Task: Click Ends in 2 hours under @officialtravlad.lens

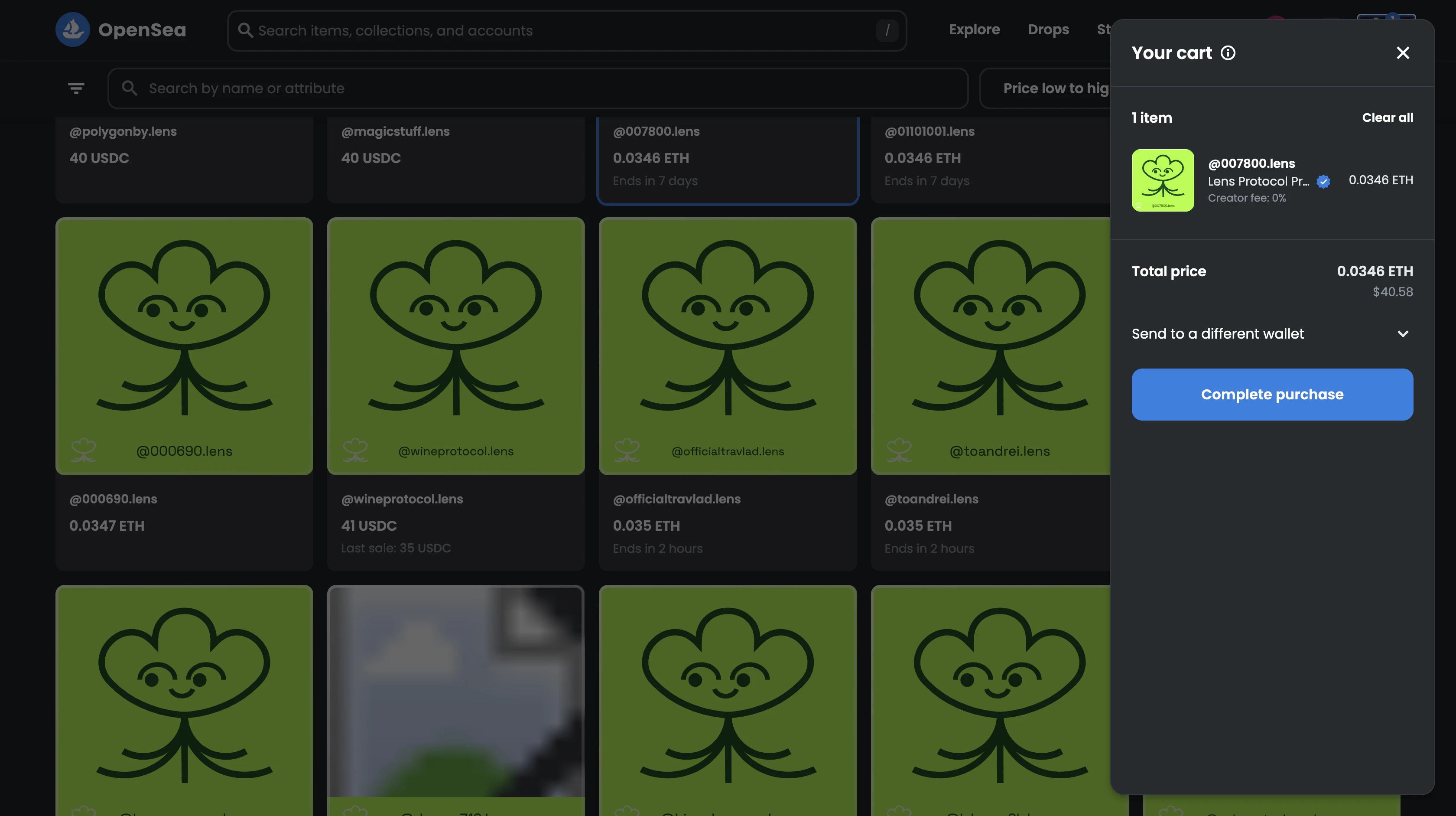Action: 658,548
